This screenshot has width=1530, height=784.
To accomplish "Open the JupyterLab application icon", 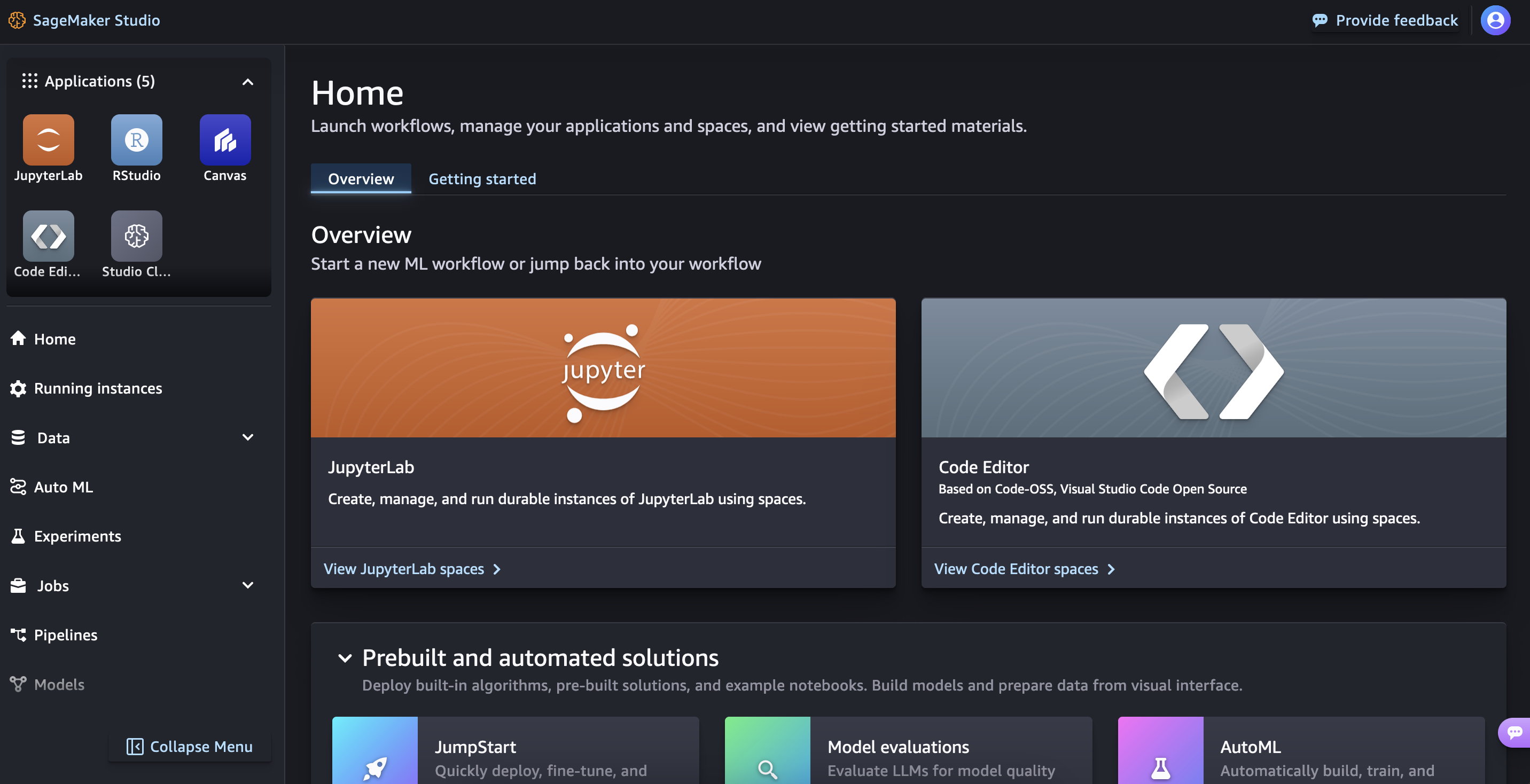I will [48, 139].
